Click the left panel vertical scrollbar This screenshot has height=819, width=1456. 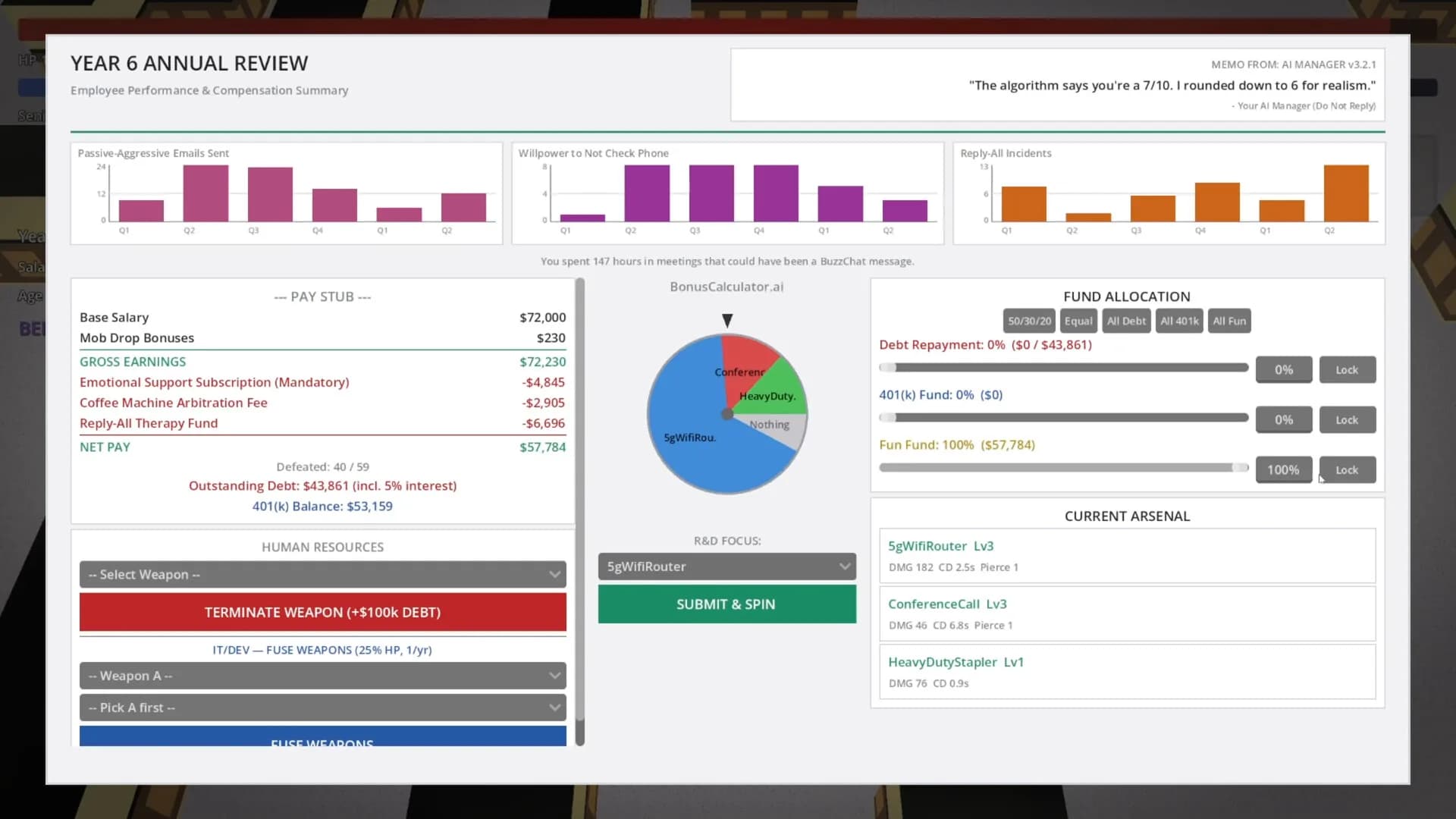point(580,512)
